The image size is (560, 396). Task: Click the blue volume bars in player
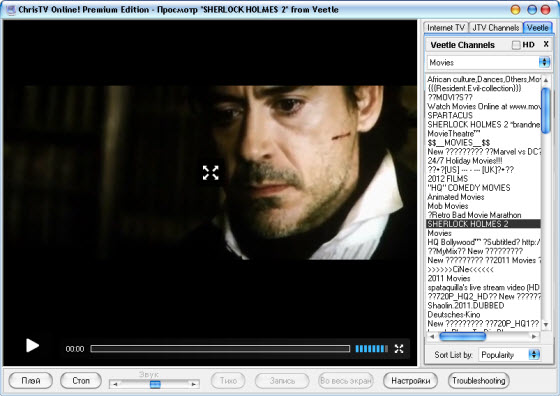tap(371, 349)
